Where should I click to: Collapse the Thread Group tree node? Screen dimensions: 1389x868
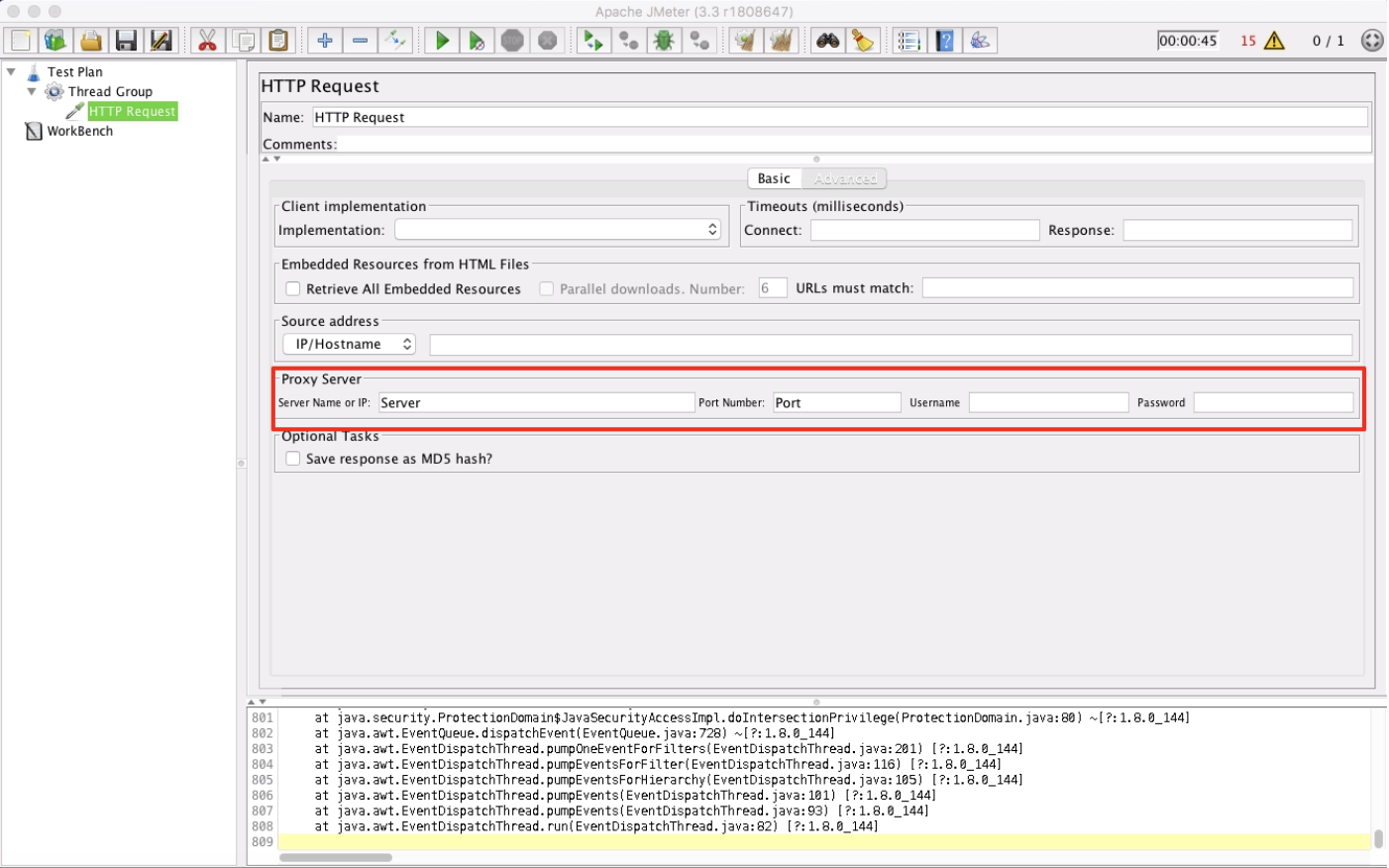click(32, 91)
